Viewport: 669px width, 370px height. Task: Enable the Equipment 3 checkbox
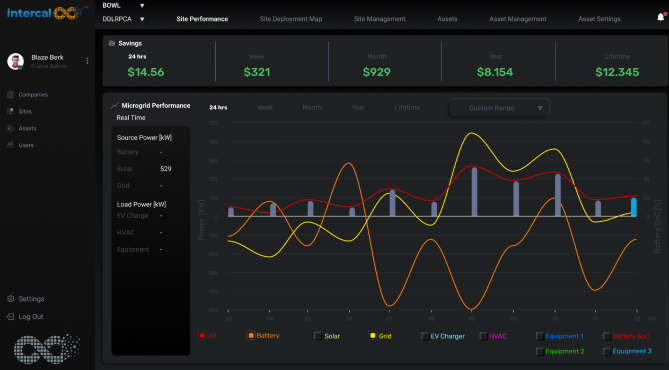(x=606, y=351)
